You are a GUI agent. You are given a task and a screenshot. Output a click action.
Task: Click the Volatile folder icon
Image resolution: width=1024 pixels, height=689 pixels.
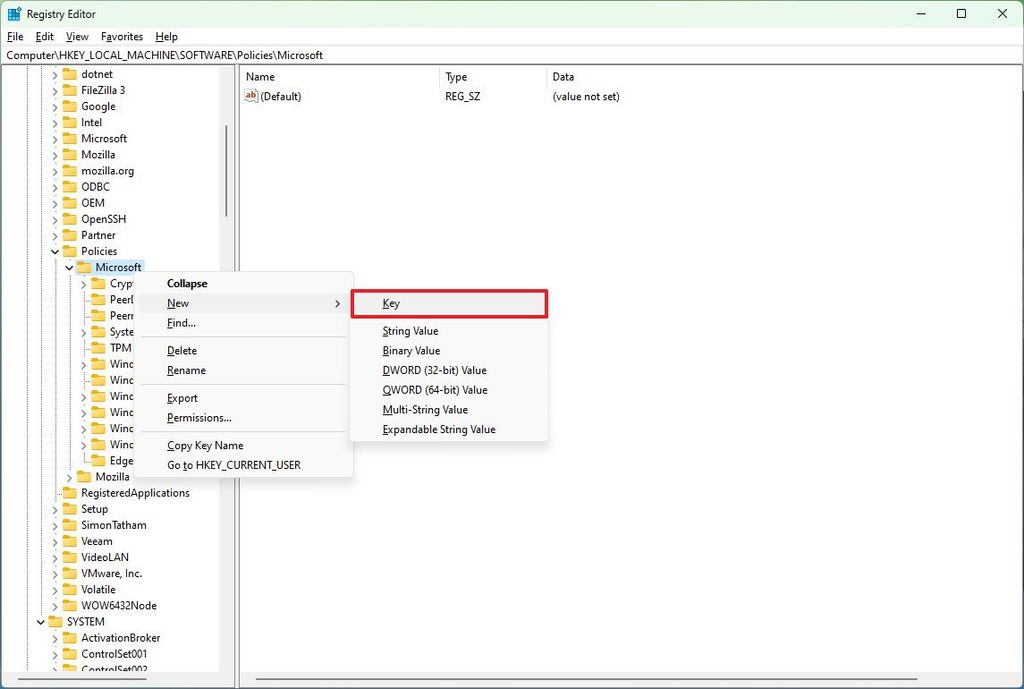pyautogui.click(x=70, y=589)
